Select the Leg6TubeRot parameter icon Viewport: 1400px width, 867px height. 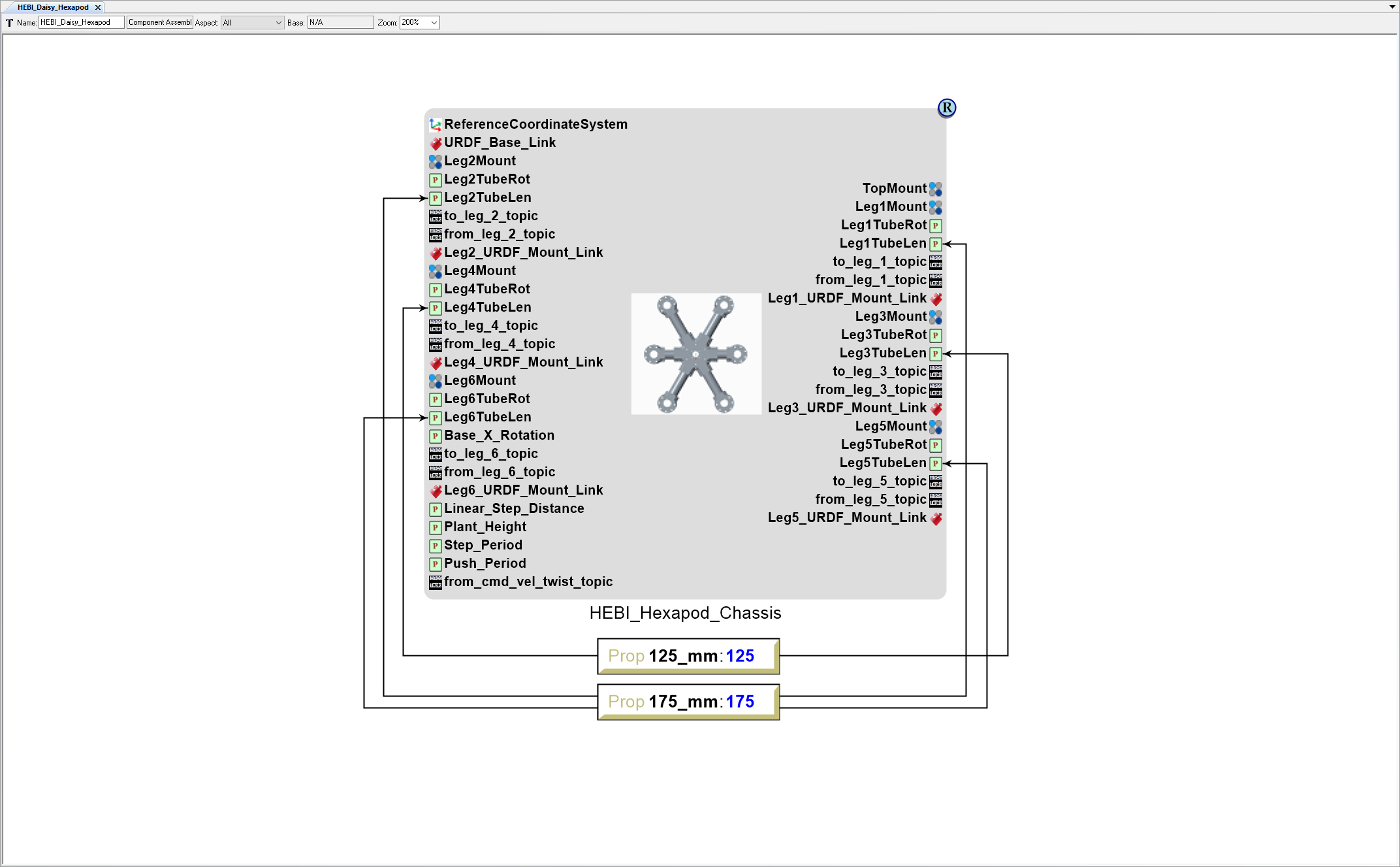coord(436,399)
